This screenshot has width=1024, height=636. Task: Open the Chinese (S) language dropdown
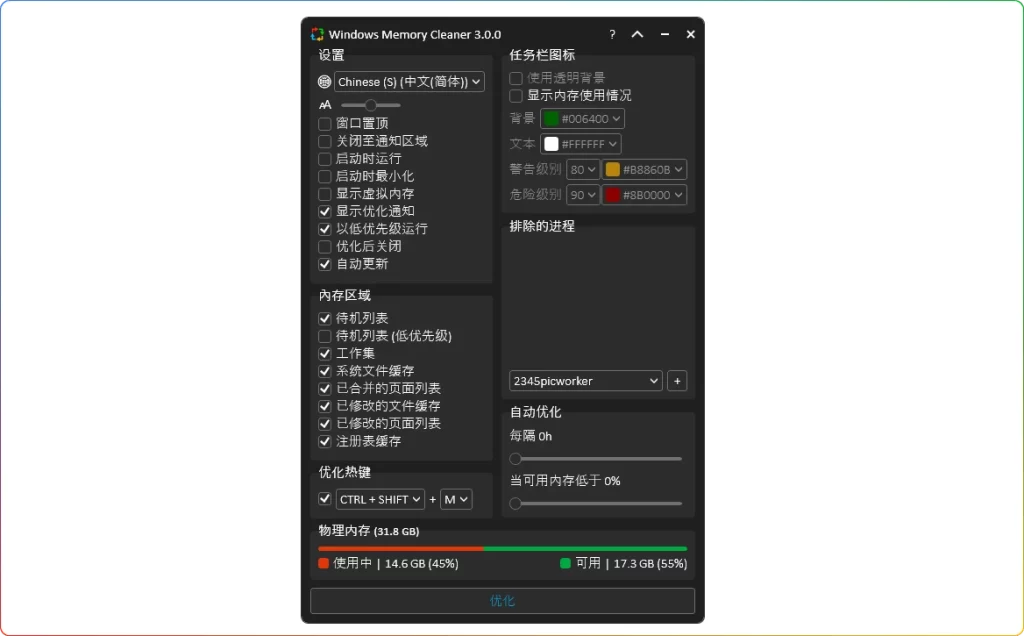coord(409,82)
